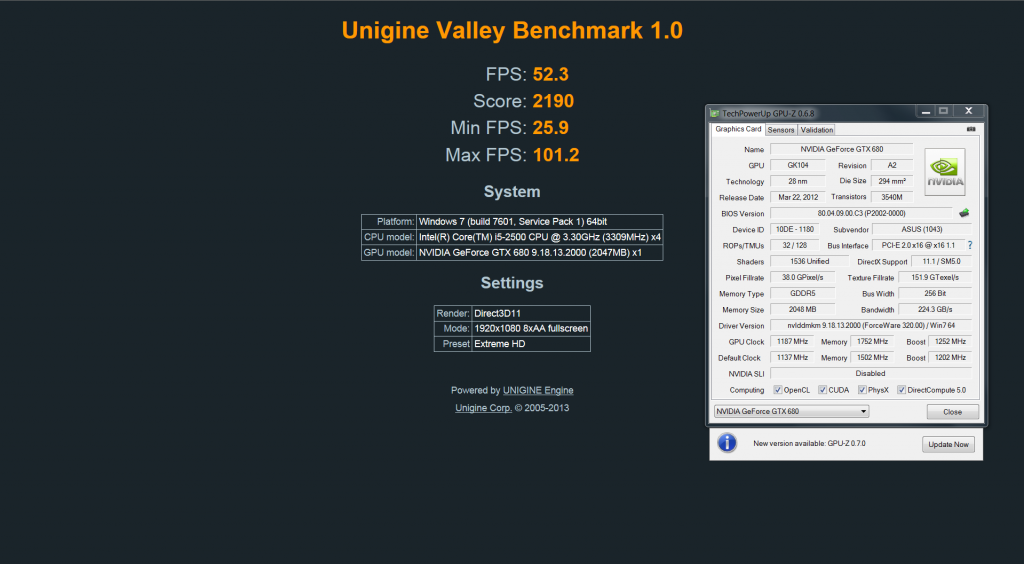Click the Platform Windows 7 table cell
The image size is (1024, 564).
point(539,222)
